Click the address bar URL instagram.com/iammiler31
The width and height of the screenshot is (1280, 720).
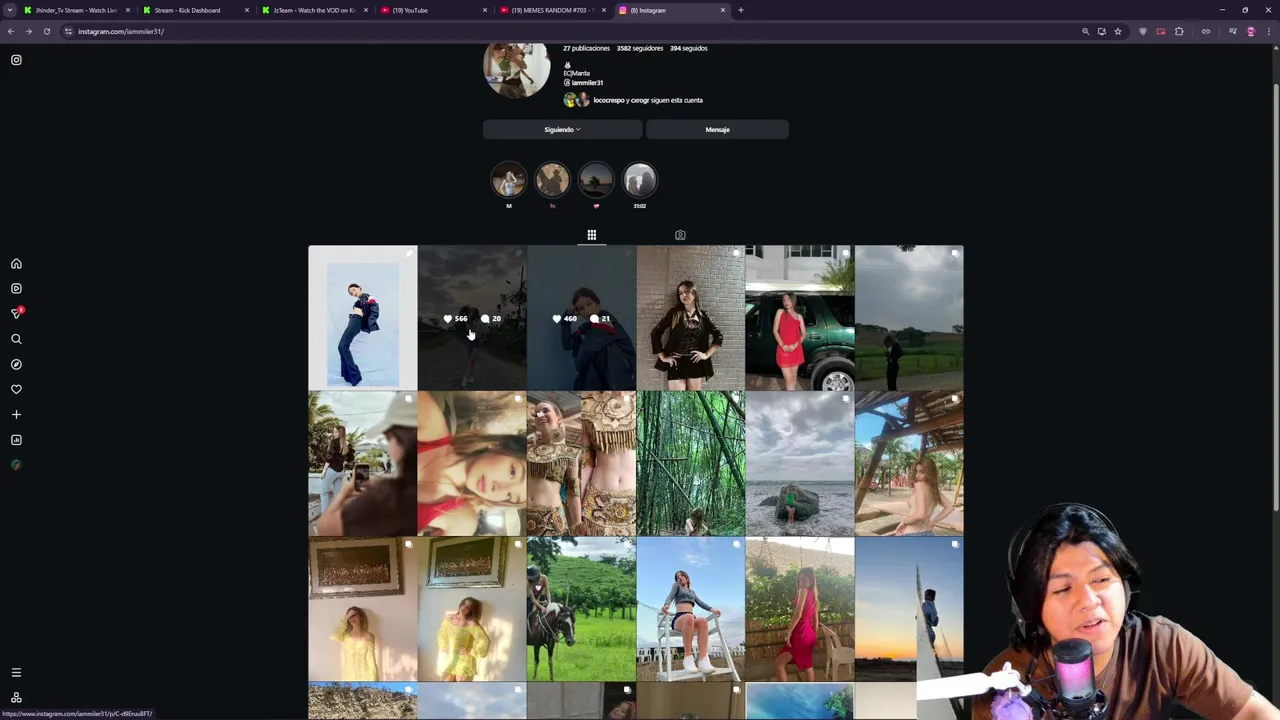click(121, 31)
